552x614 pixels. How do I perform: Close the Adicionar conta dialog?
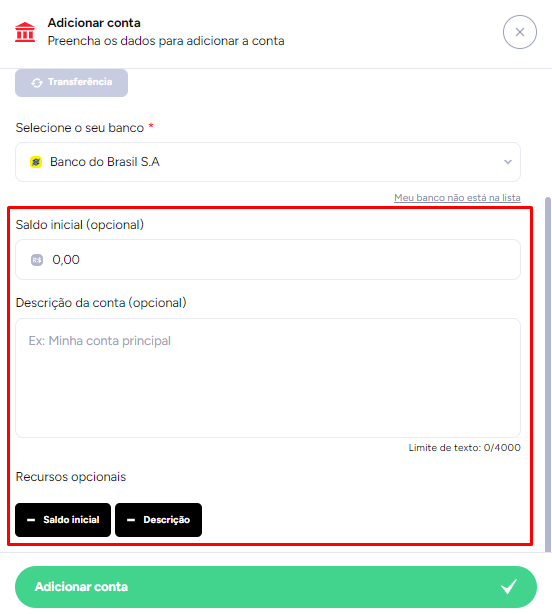click(x=520, y=32)
